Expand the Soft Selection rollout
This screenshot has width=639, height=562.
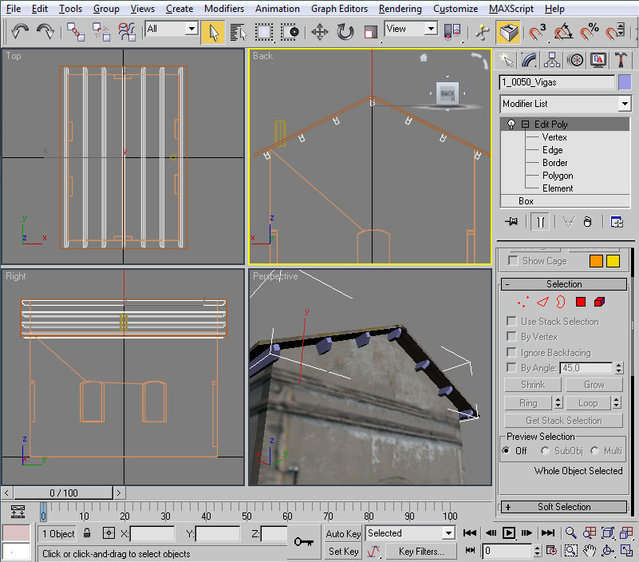[x=564, y=507]
